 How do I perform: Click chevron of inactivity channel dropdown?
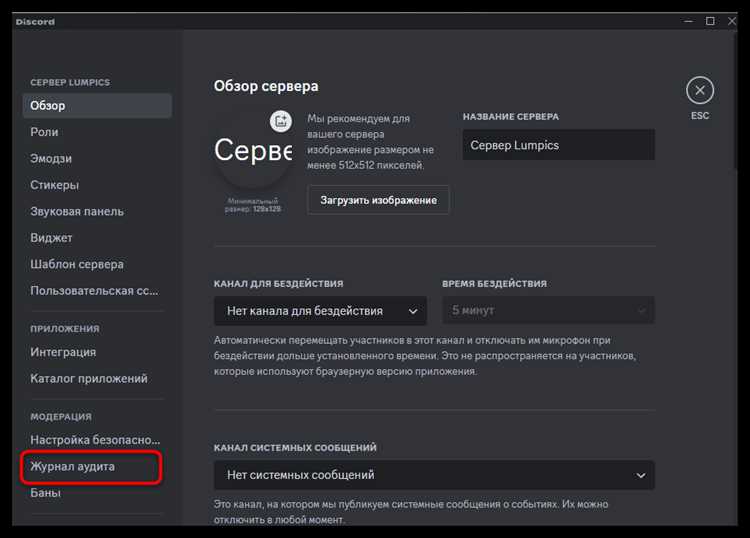[413, 311]
